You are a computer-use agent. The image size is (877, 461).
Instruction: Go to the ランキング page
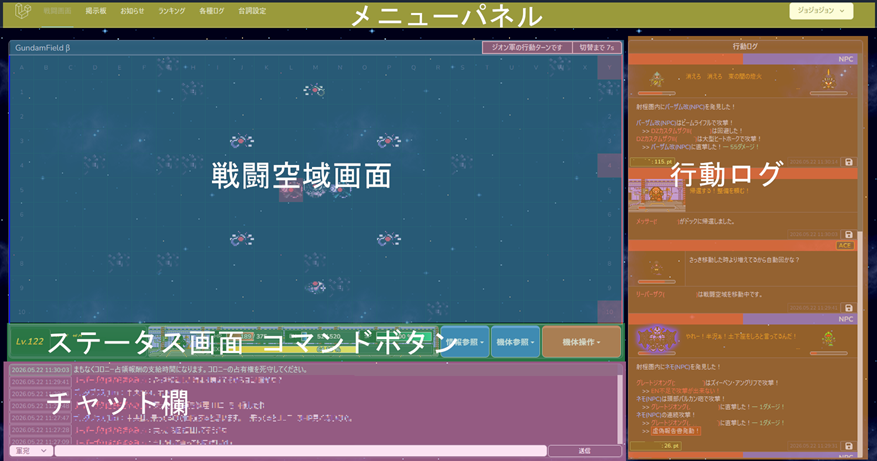click(x=171, y=11)
